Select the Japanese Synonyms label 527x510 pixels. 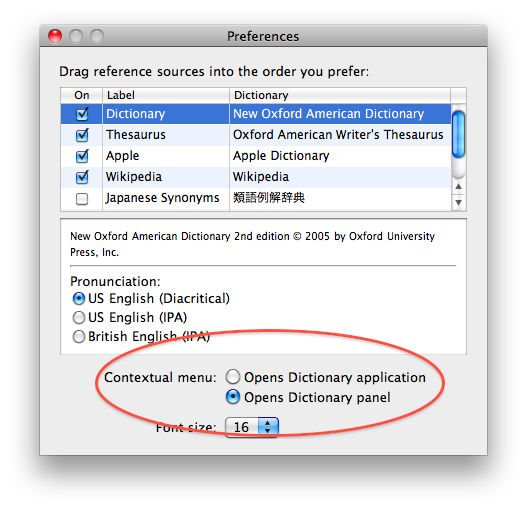pos(162,198)
